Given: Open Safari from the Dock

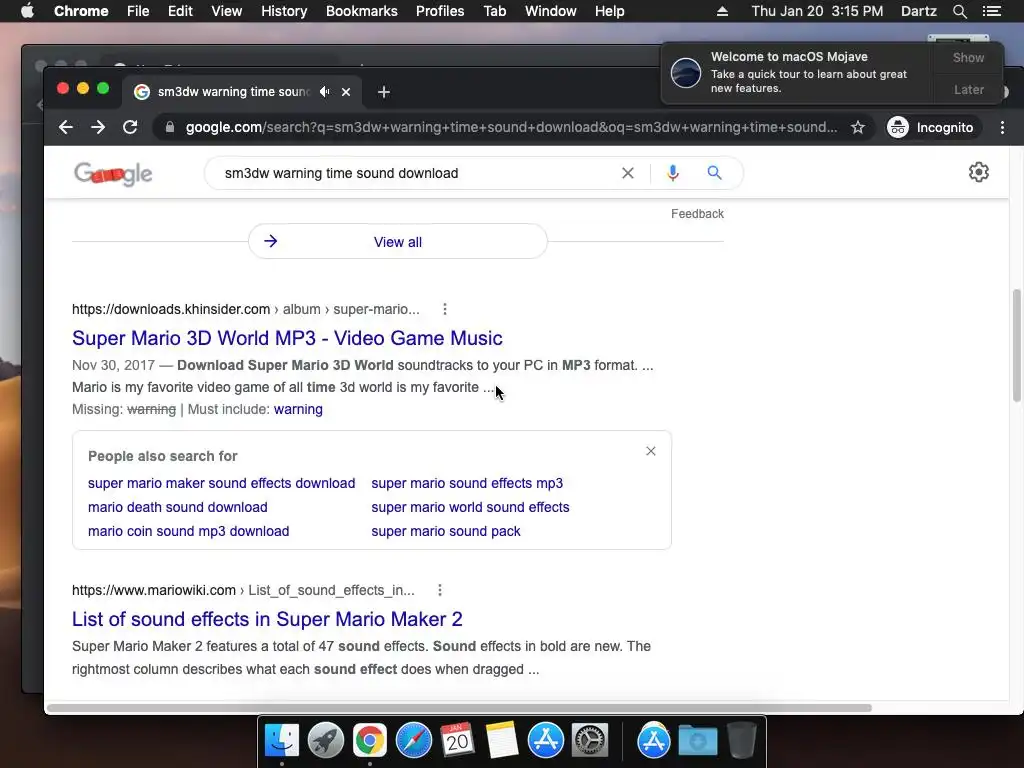Looking at the screenshot, I should (414, 741).
